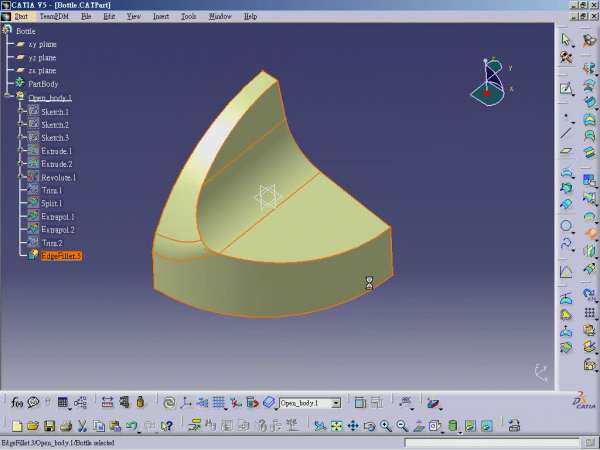Click the Rectangular Pattern grid icon
600x450 pixels.
pos(590,313)
